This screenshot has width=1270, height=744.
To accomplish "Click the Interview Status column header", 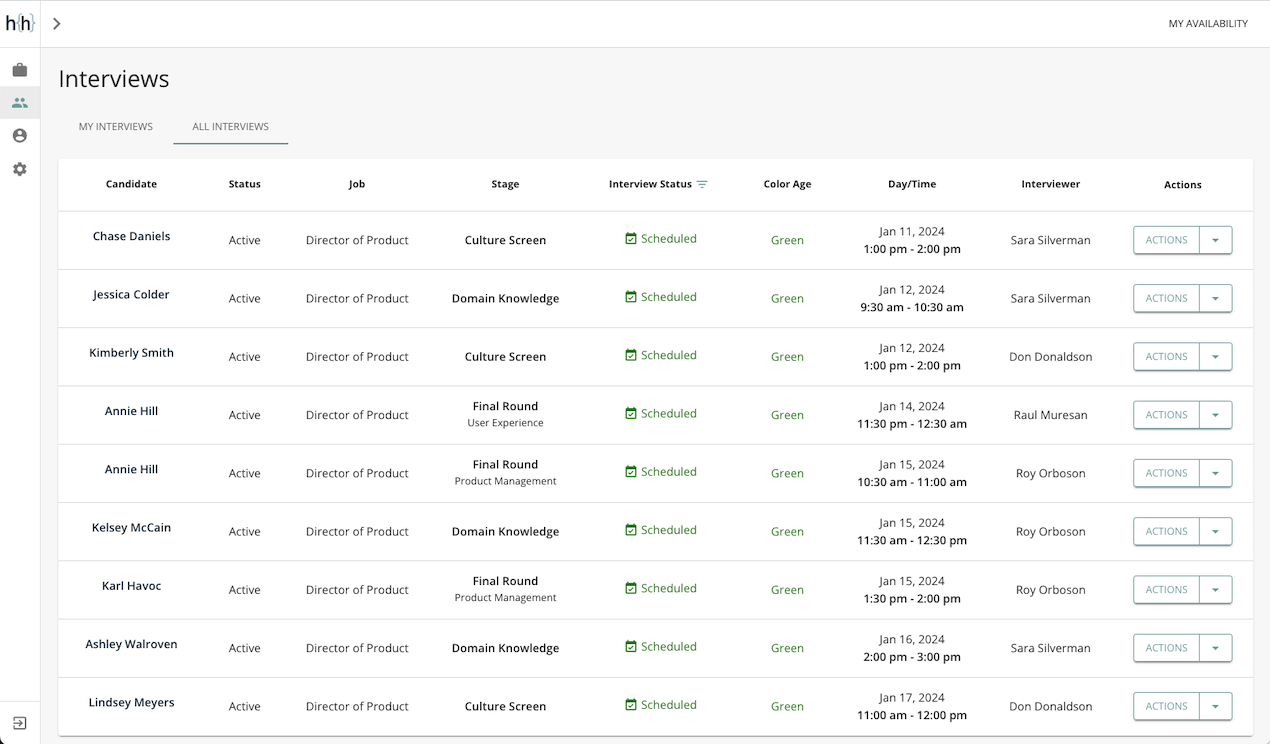I will pos(650,184).
